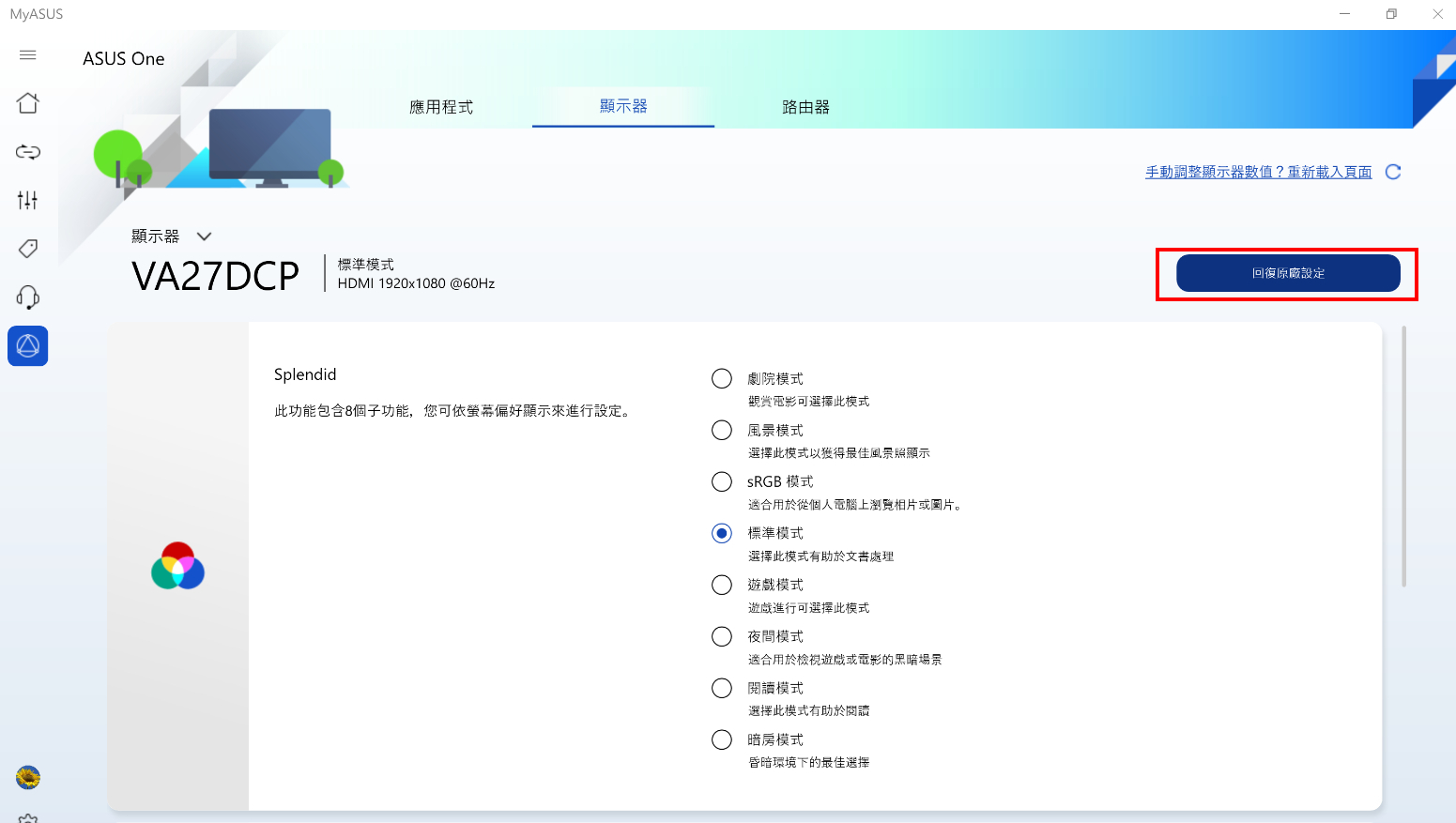Switch to the 顯示器 tab
The height and width of the screenshot is (823, 1456).
click(x=623, y=106)
